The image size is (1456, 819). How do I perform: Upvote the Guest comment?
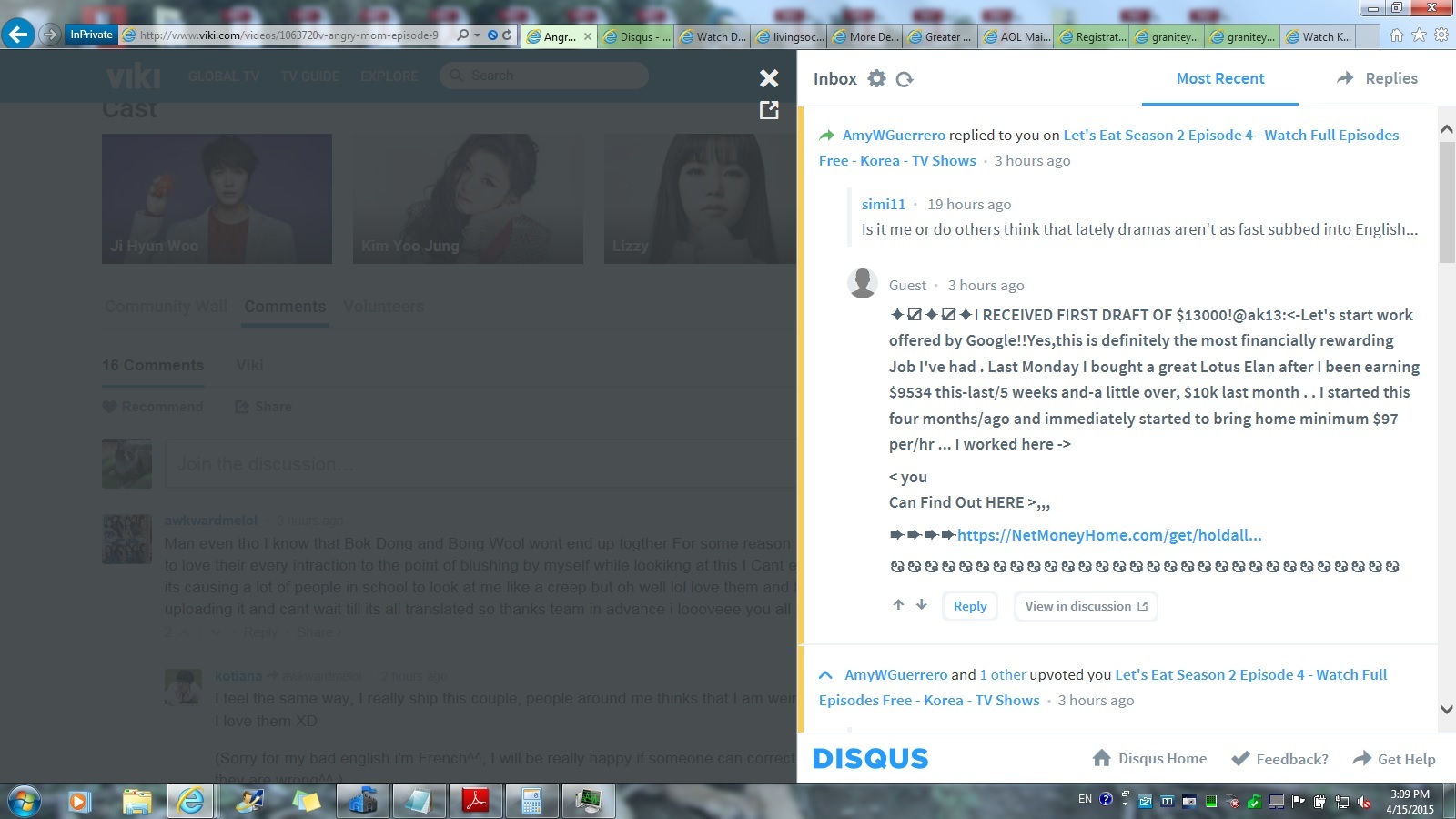(x=898, y=604)
